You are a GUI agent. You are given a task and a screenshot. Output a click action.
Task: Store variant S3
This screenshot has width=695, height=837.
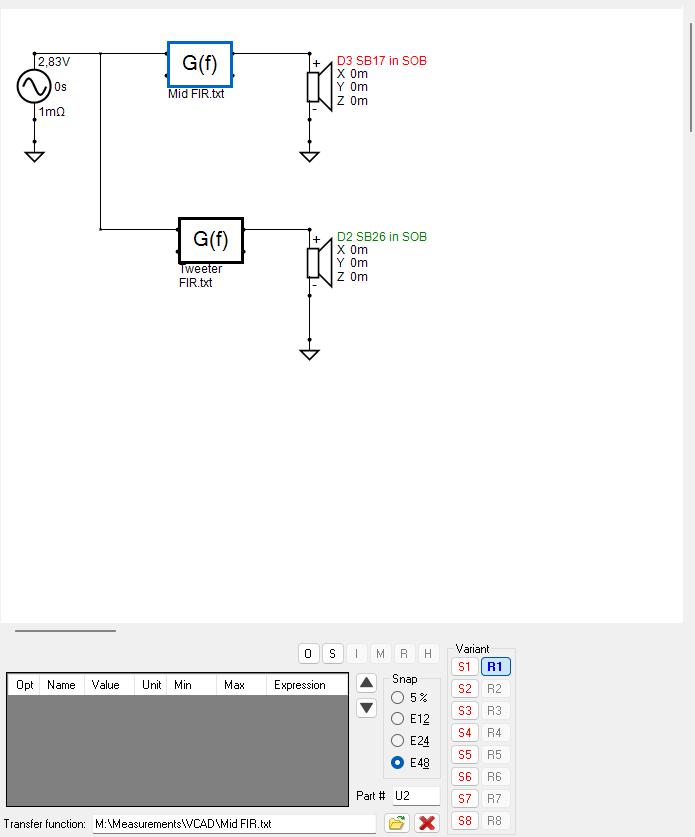[464, 710]
